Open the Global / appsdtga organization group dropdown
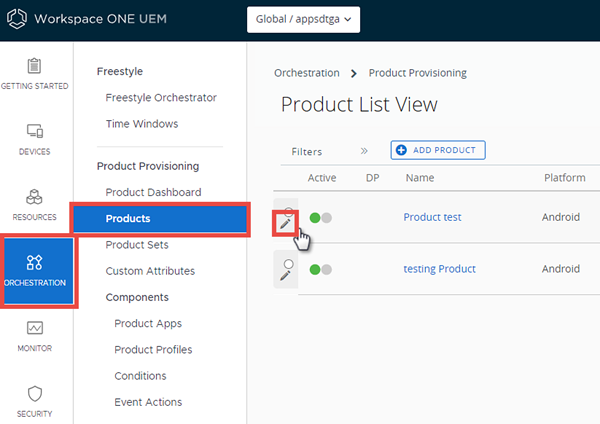 303,19
